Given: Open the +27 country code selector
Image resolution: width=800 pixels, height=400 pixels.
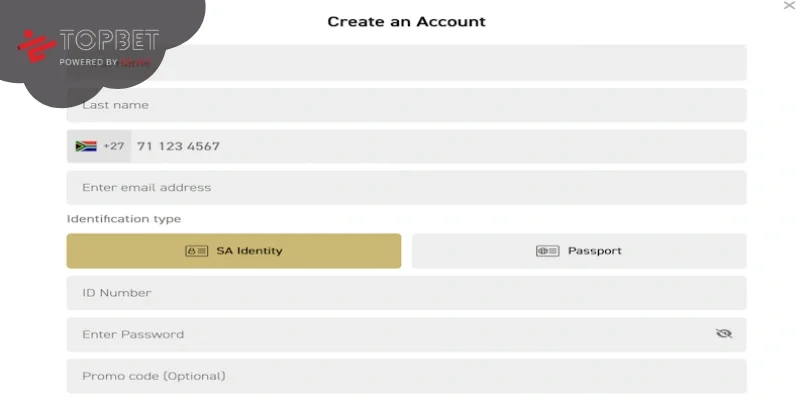Looking at the screenshot, I should pos(99,146).
